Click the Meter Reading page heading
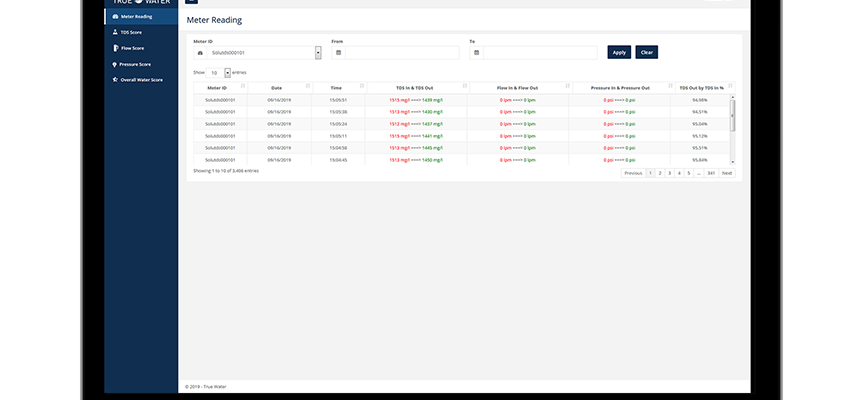Viewport: 863px width, 400px height. (x=214, y=20)
